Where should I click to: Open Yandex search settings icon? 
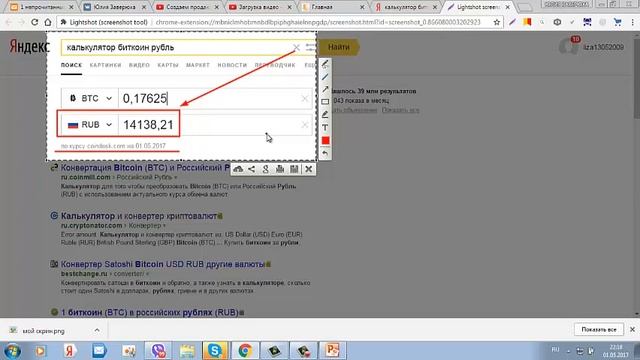click(311, 47)
